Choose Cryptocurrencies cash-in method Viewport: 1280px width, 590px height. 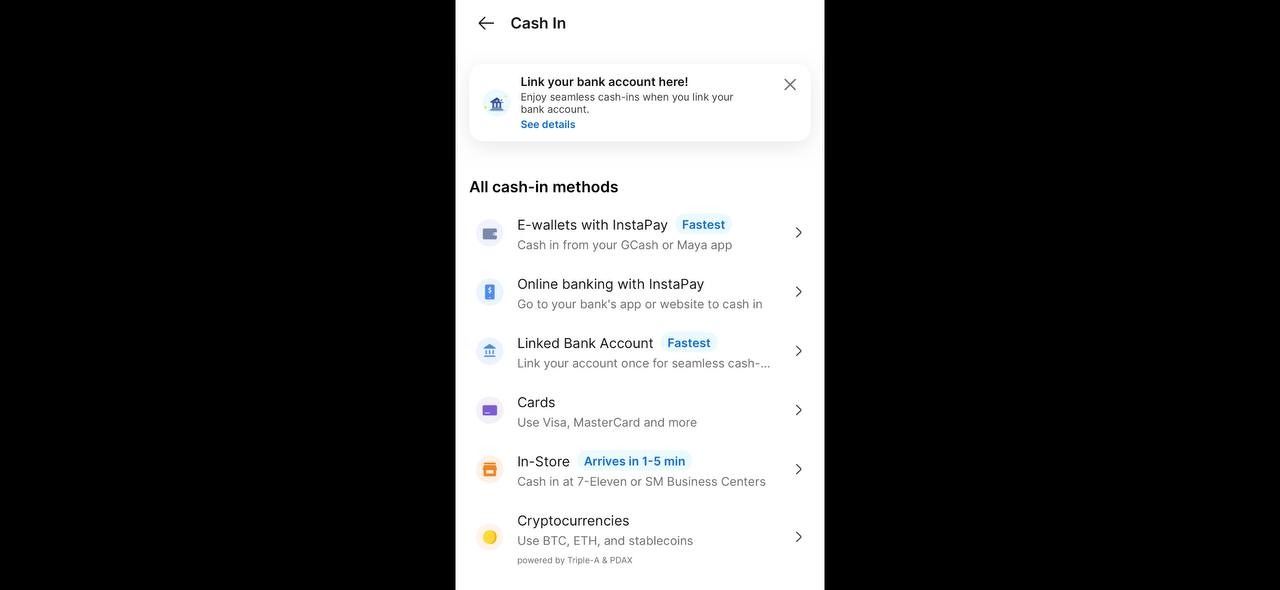pos(604,530)
